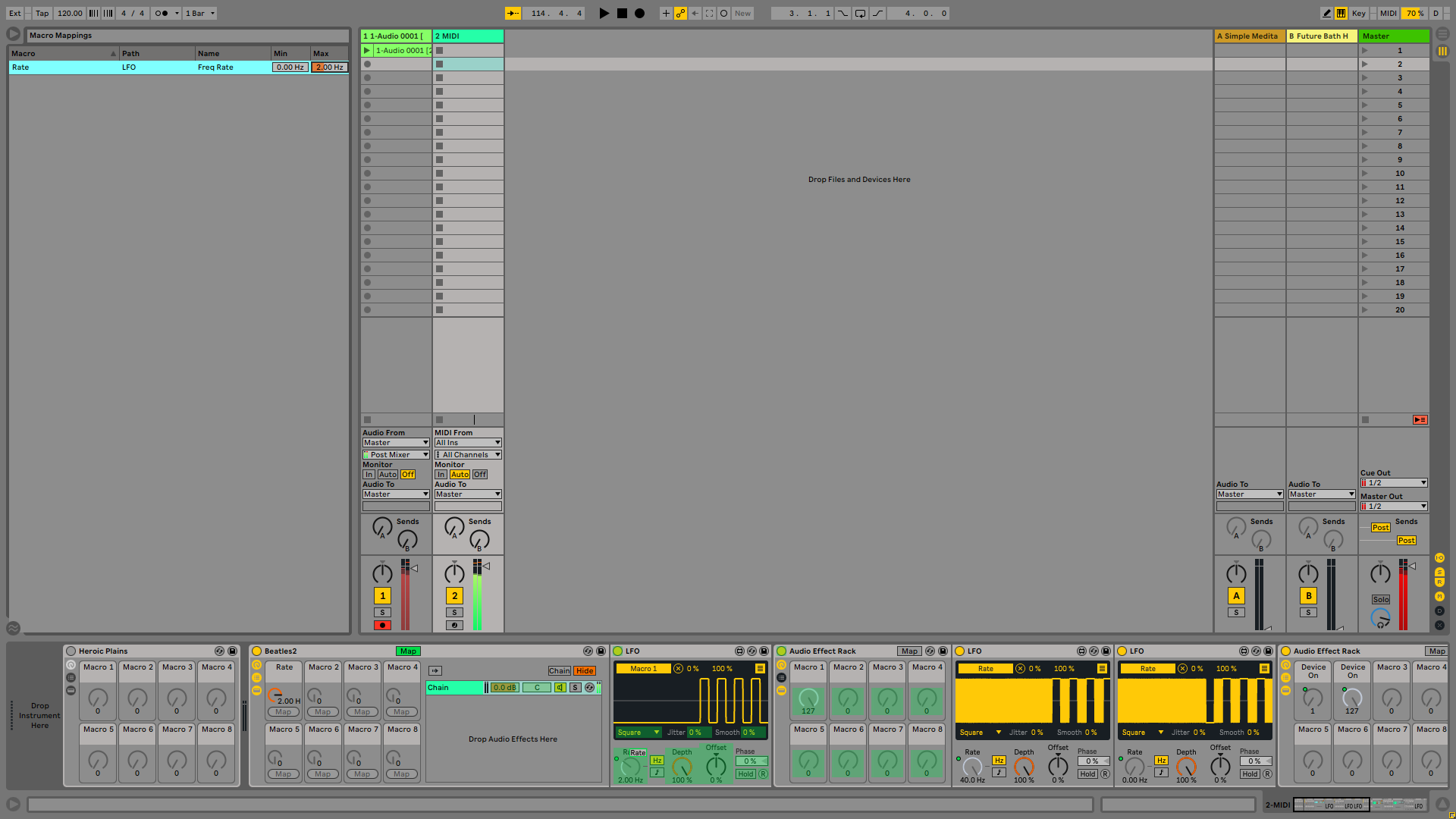Click the 2.00 Hz Max value slider
This screenshot has width=1456, height=819.
(x=329, y=67)
